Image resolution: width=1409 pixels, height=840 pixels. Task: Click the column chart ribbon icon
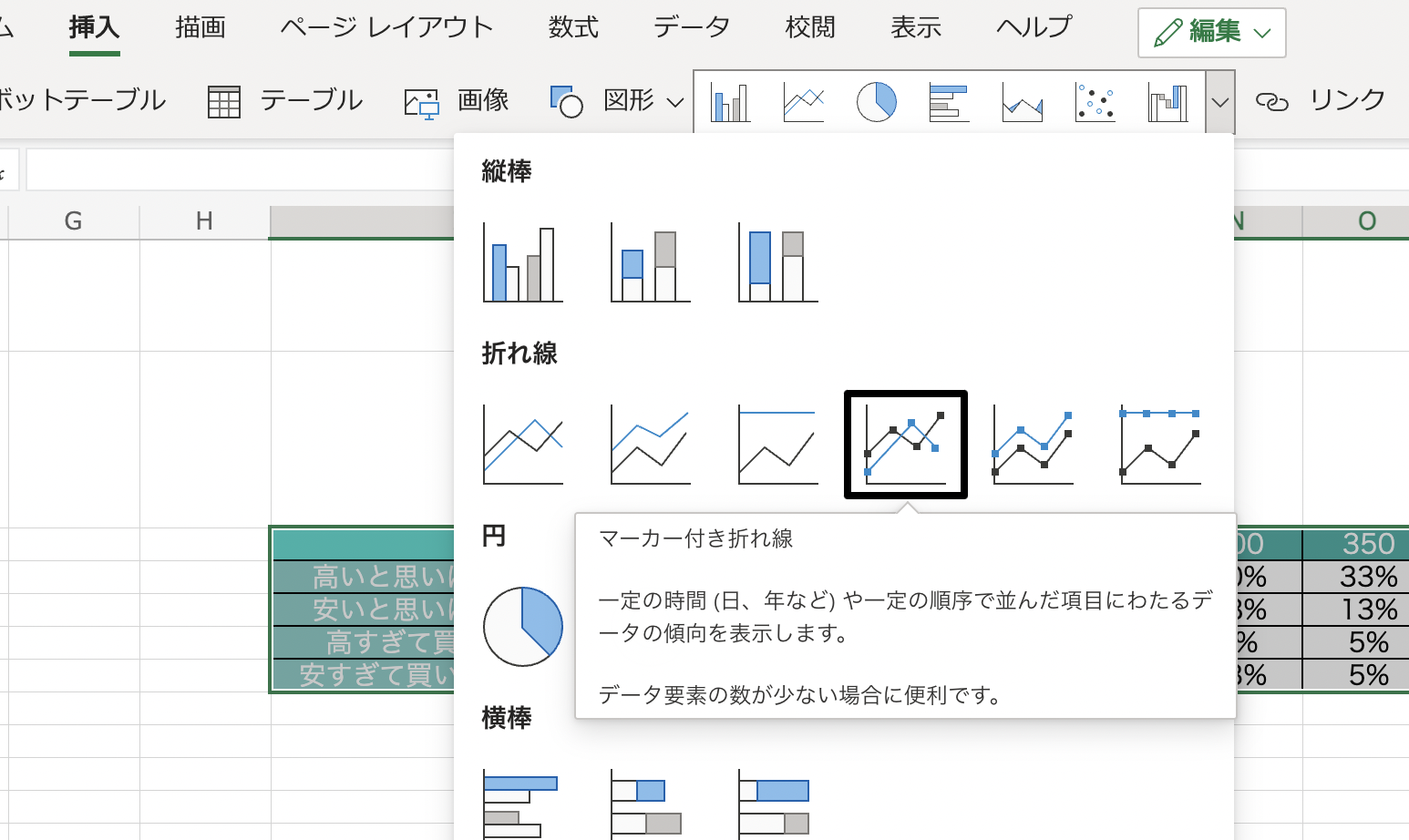click(x=730, y=102)
